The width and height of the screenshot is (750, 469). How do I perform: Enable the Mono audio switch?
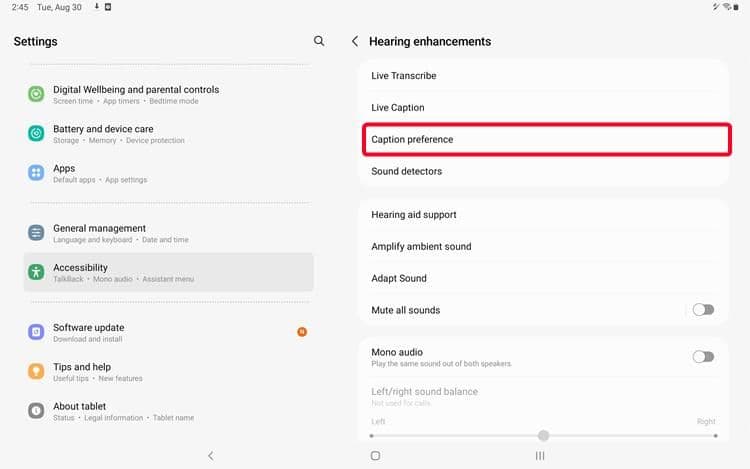tap(703, 356)
